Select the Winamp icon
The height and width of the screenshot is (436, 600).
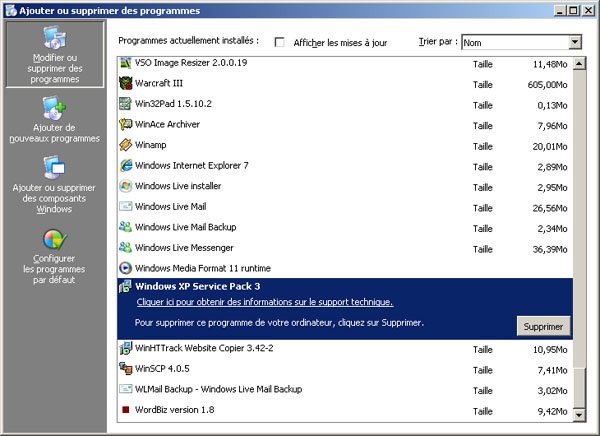point(125,145)
